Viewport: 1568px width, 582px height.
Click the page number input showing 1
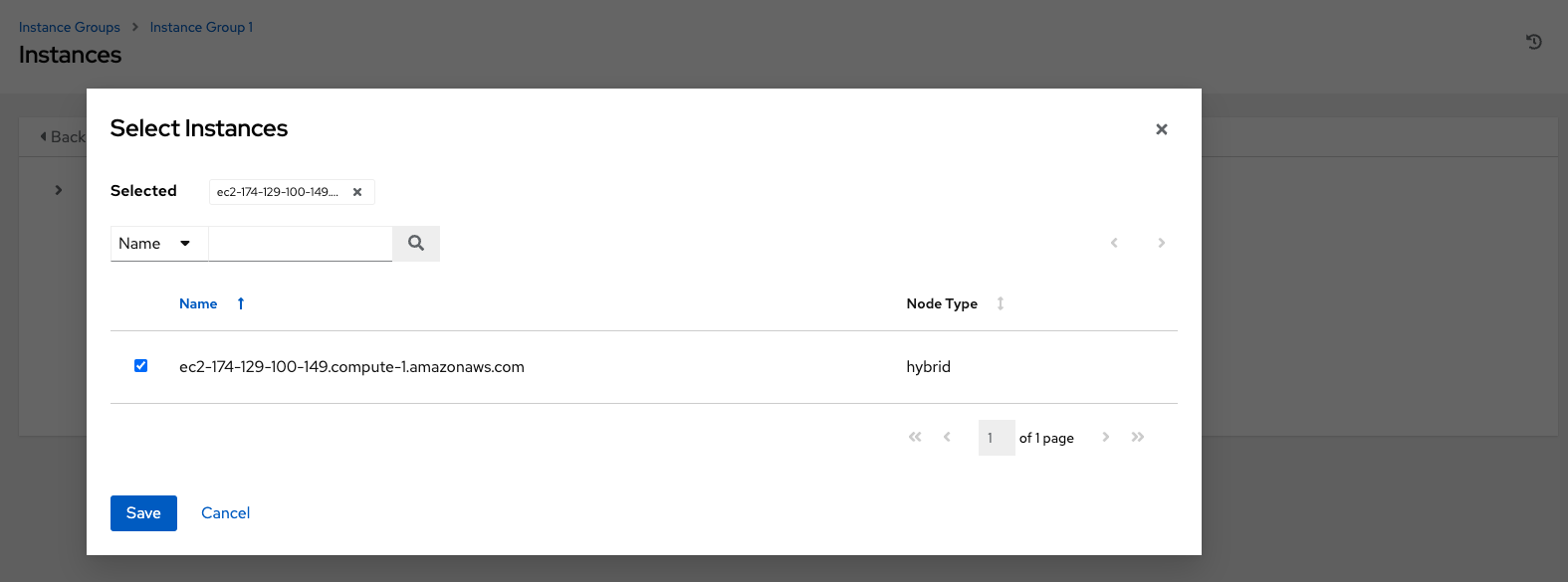point(996,437)
